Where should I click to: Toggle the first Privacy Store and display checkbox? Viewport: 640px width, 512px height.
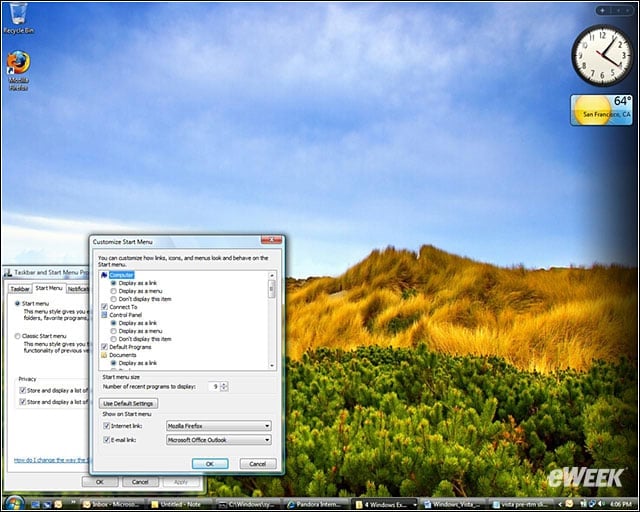pos(22,390)
